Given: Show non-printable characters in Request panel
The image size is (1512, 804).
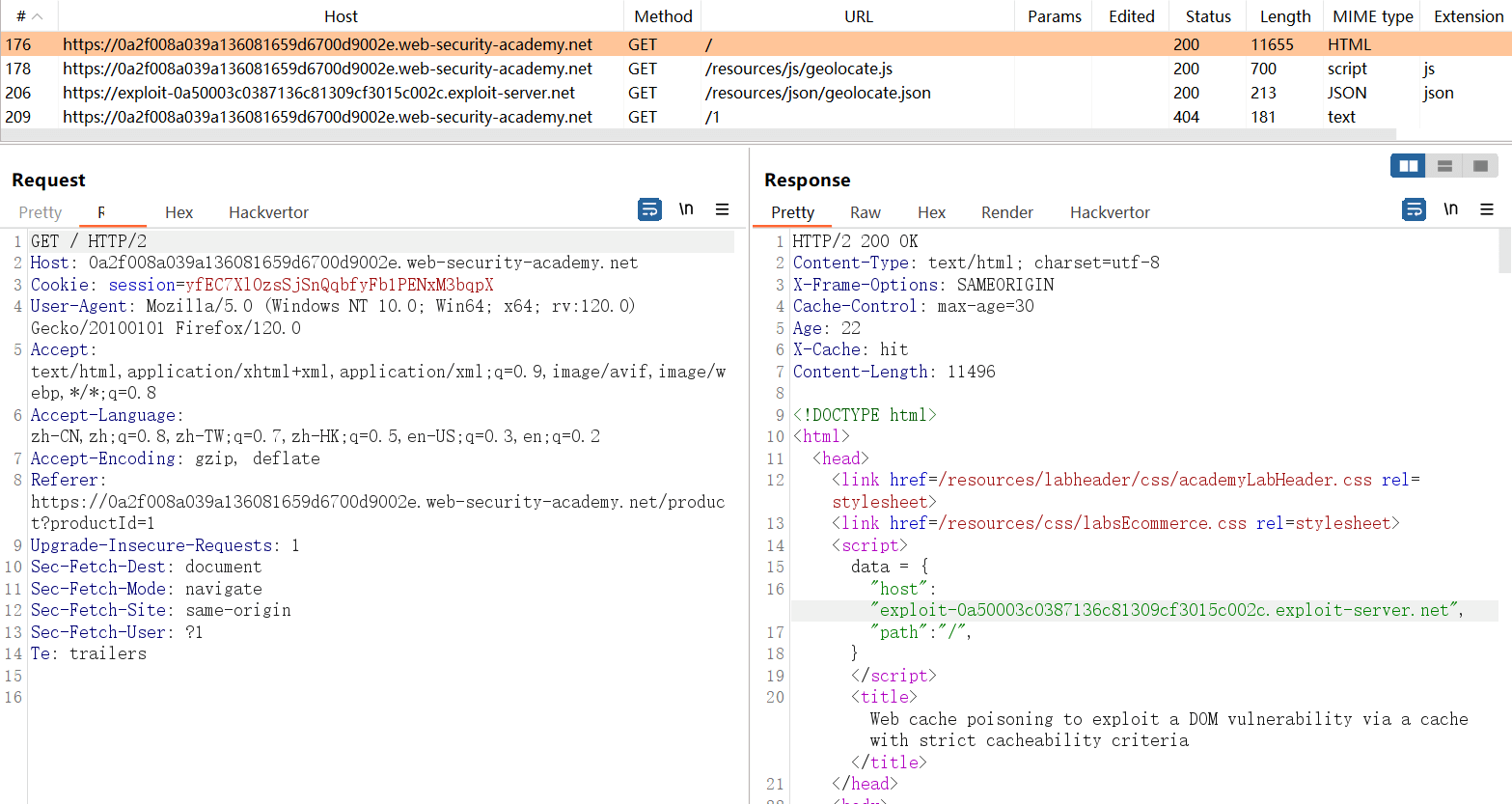Looking at the screenshot, I should [x=686, y=209].
